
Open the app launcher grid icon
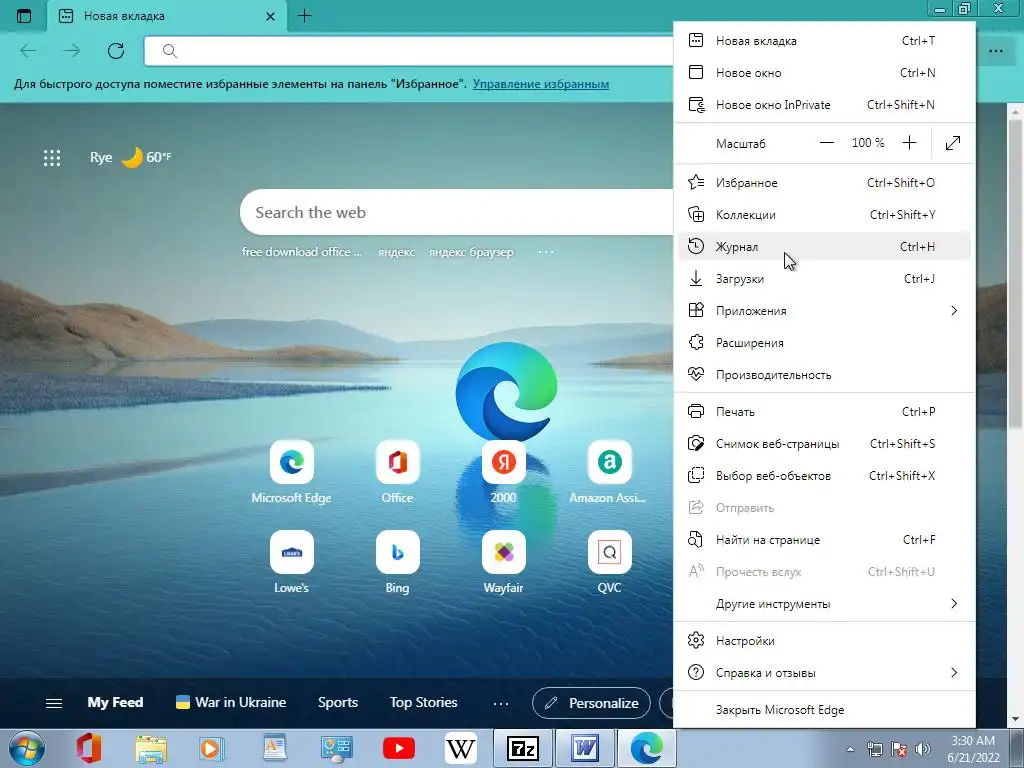pos(52,157)
